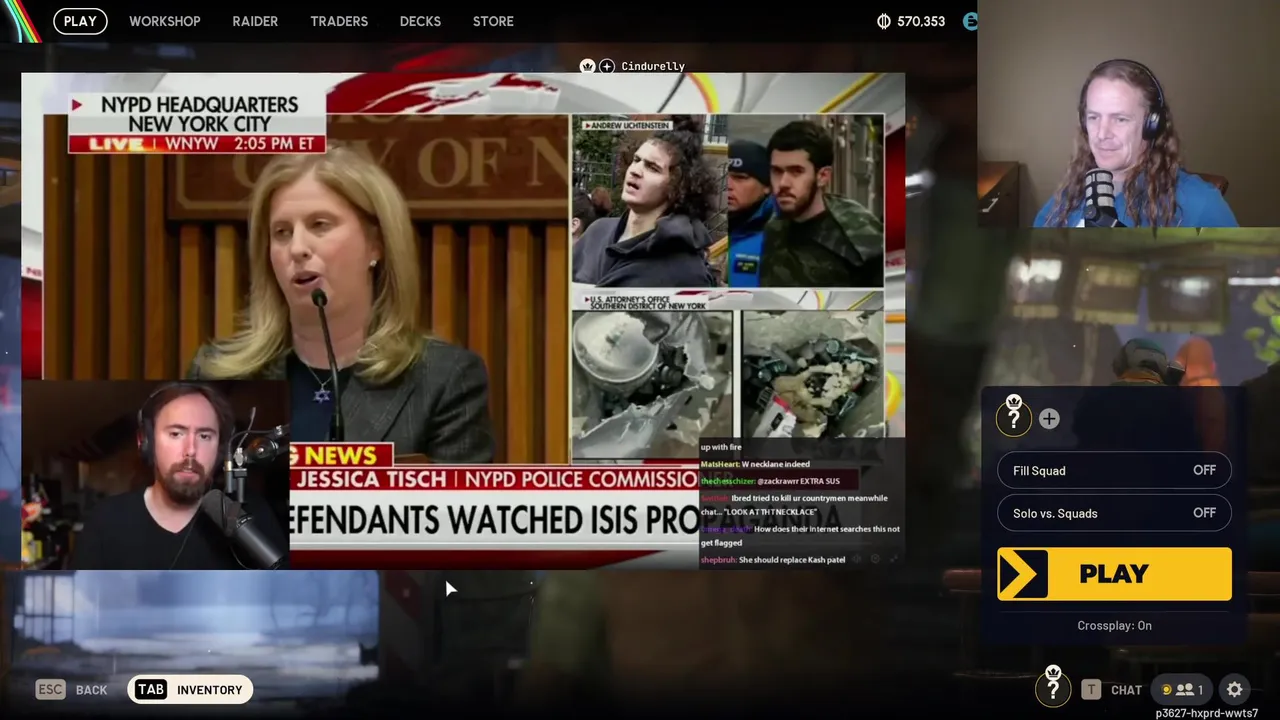Click the embedded news stream video
The image size is (1280, 720).
click(x=463, y=320)
